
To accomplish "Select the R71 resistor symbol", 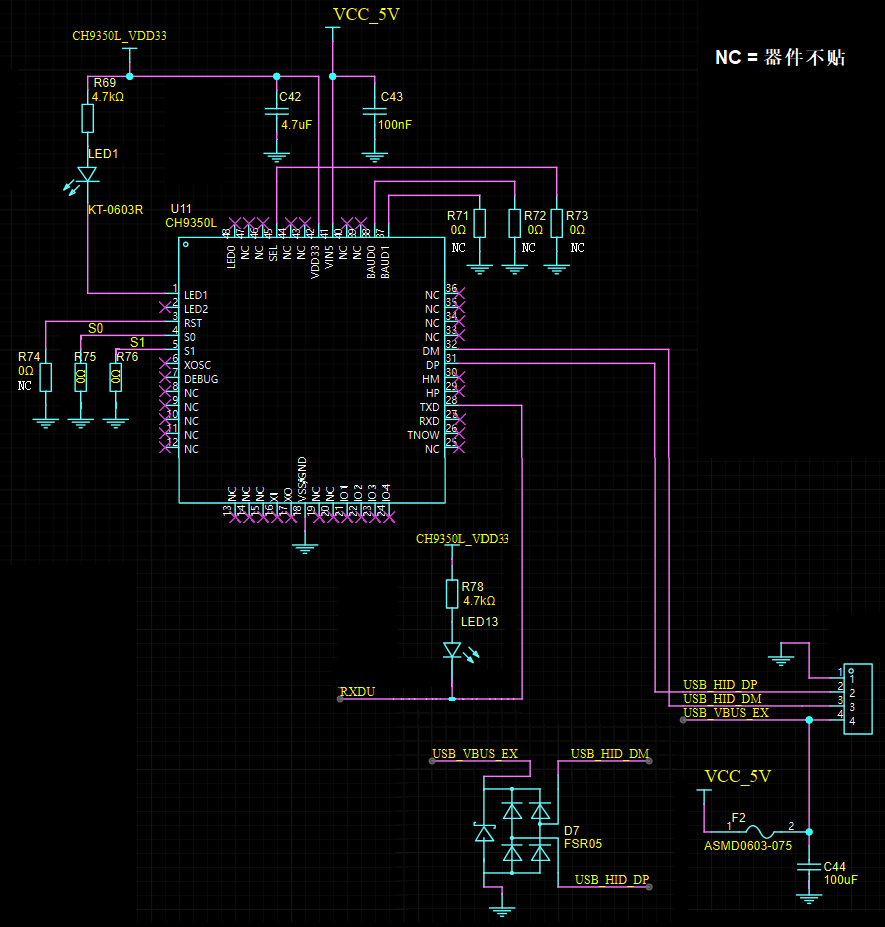I will [x=479, y=223].
